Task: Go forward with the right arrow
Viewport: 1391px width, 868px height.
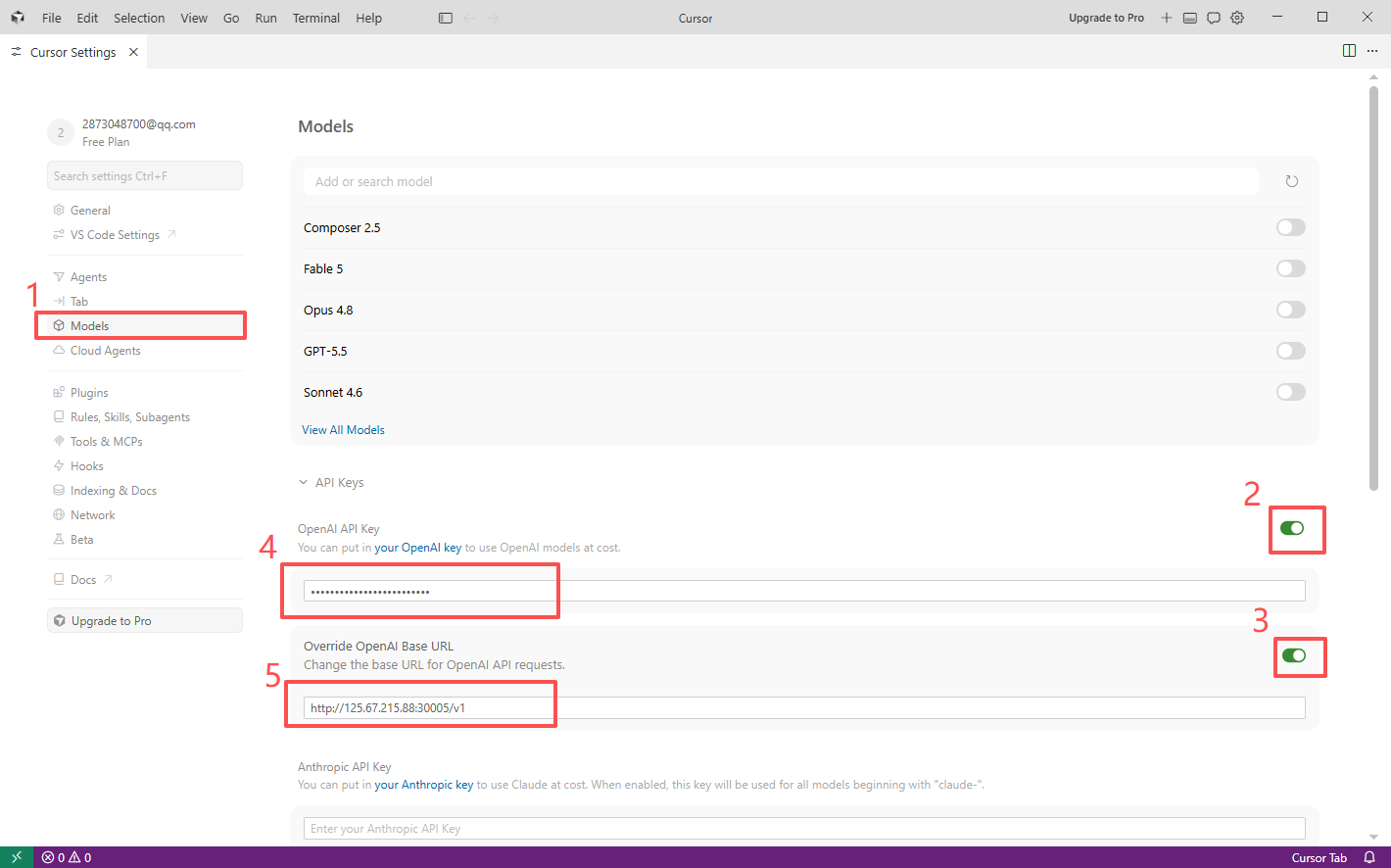Action: 493,18
